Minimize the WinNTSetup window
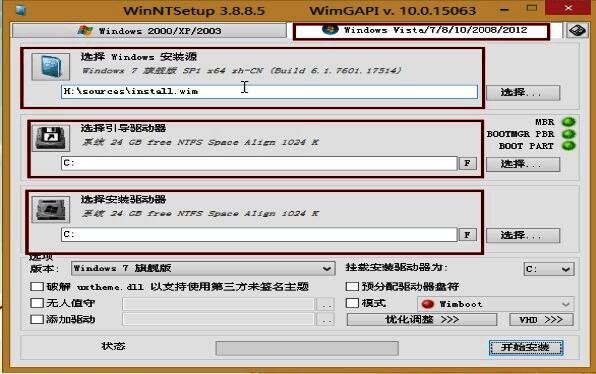This screenshot has width=596, height=374. (x=504, y=10)
